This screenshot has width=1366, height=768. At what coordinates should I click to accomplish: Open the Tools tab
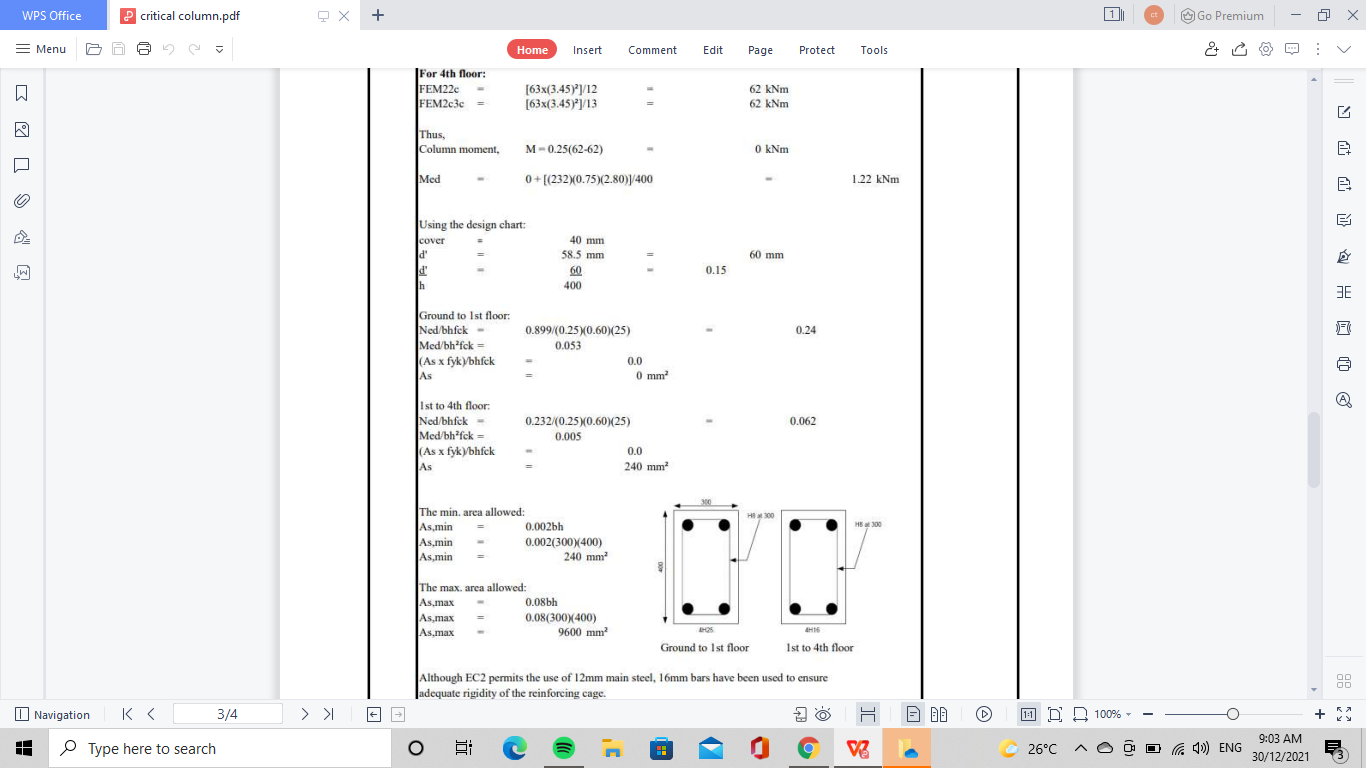(874, 50)
